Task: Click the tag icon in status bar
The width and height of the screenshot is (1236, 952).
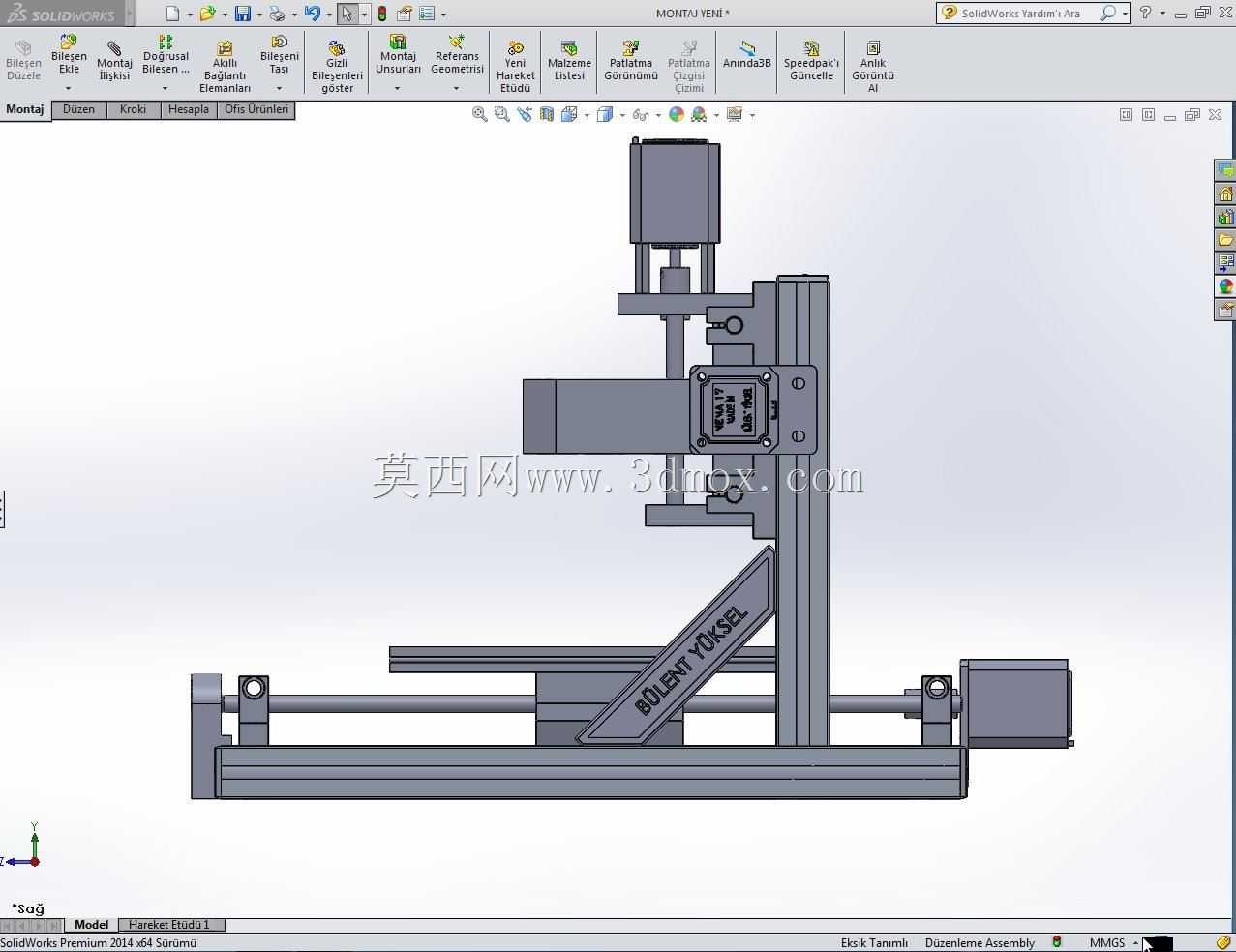Action: [1223, 942]
